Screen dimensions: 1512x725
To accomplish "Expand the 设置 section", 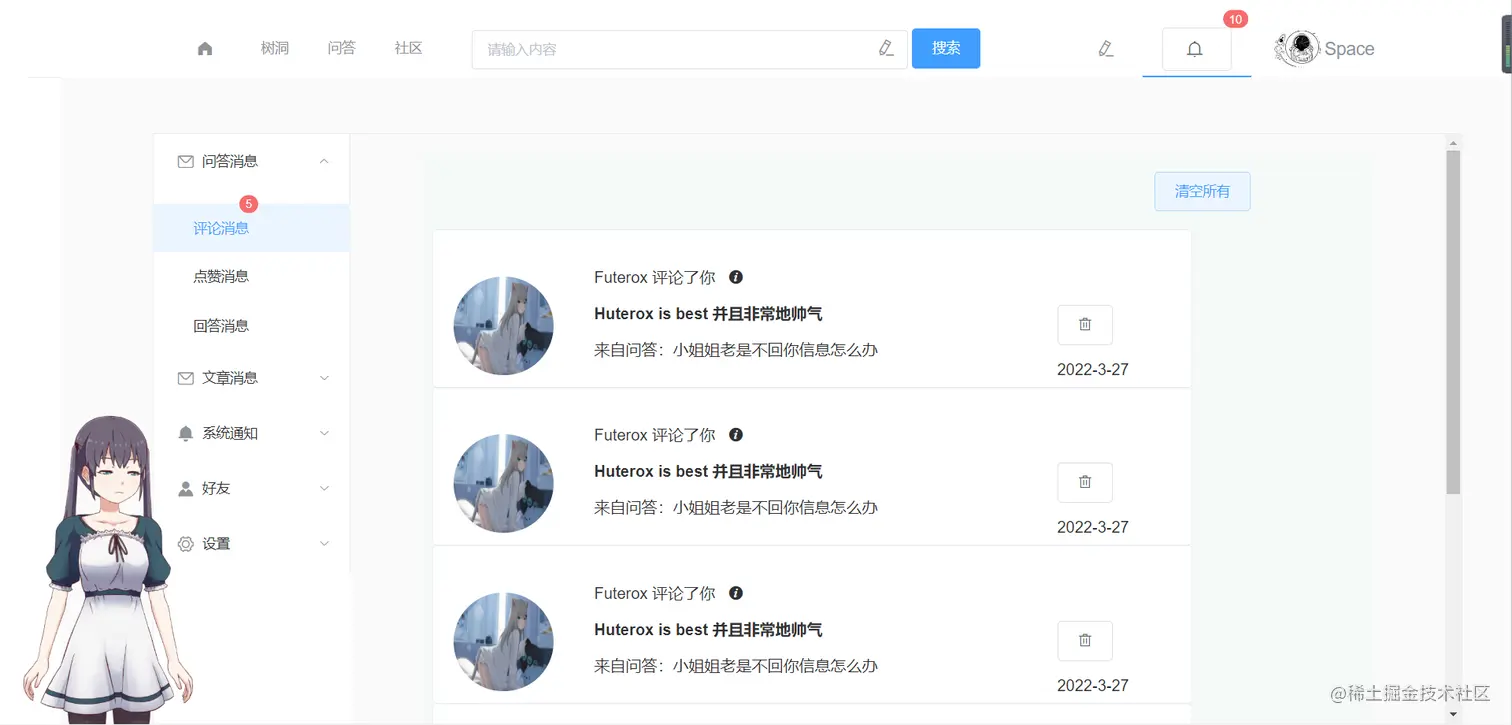I will point(323,543).
